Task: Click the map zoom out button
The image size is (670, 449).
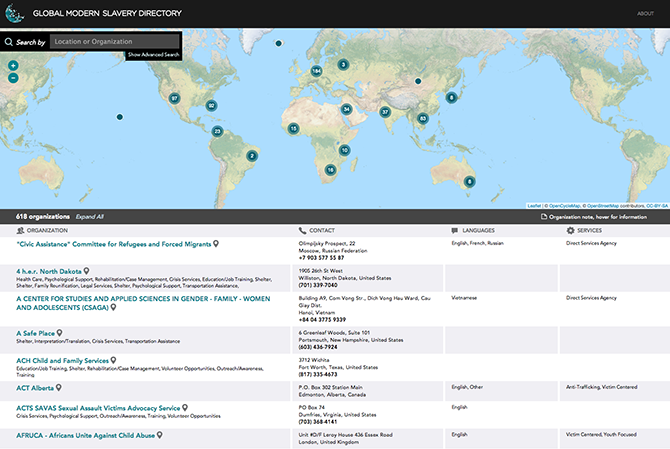Action: coord(13,77)
